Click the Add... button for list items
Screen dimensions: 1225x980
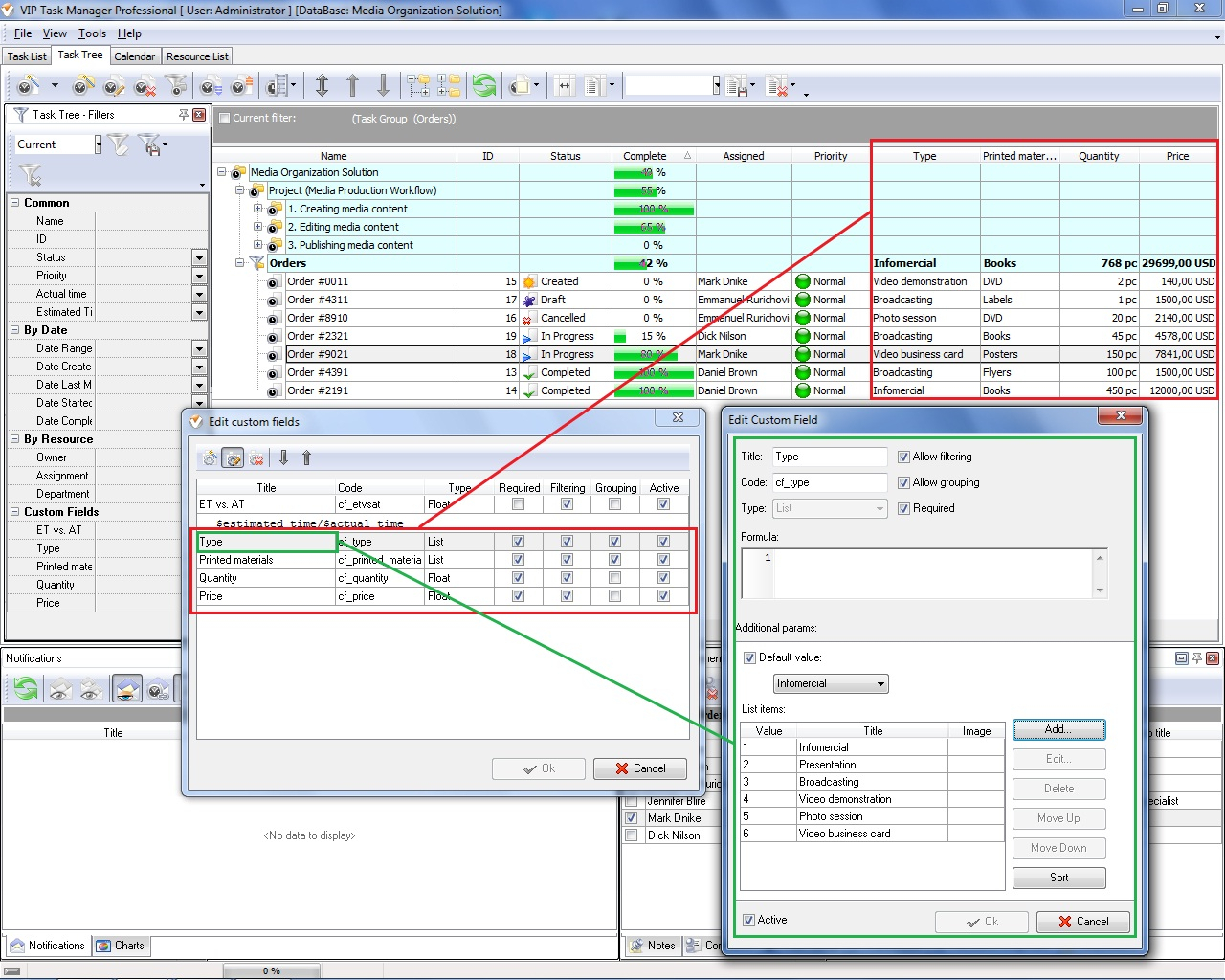point(1058,729)
